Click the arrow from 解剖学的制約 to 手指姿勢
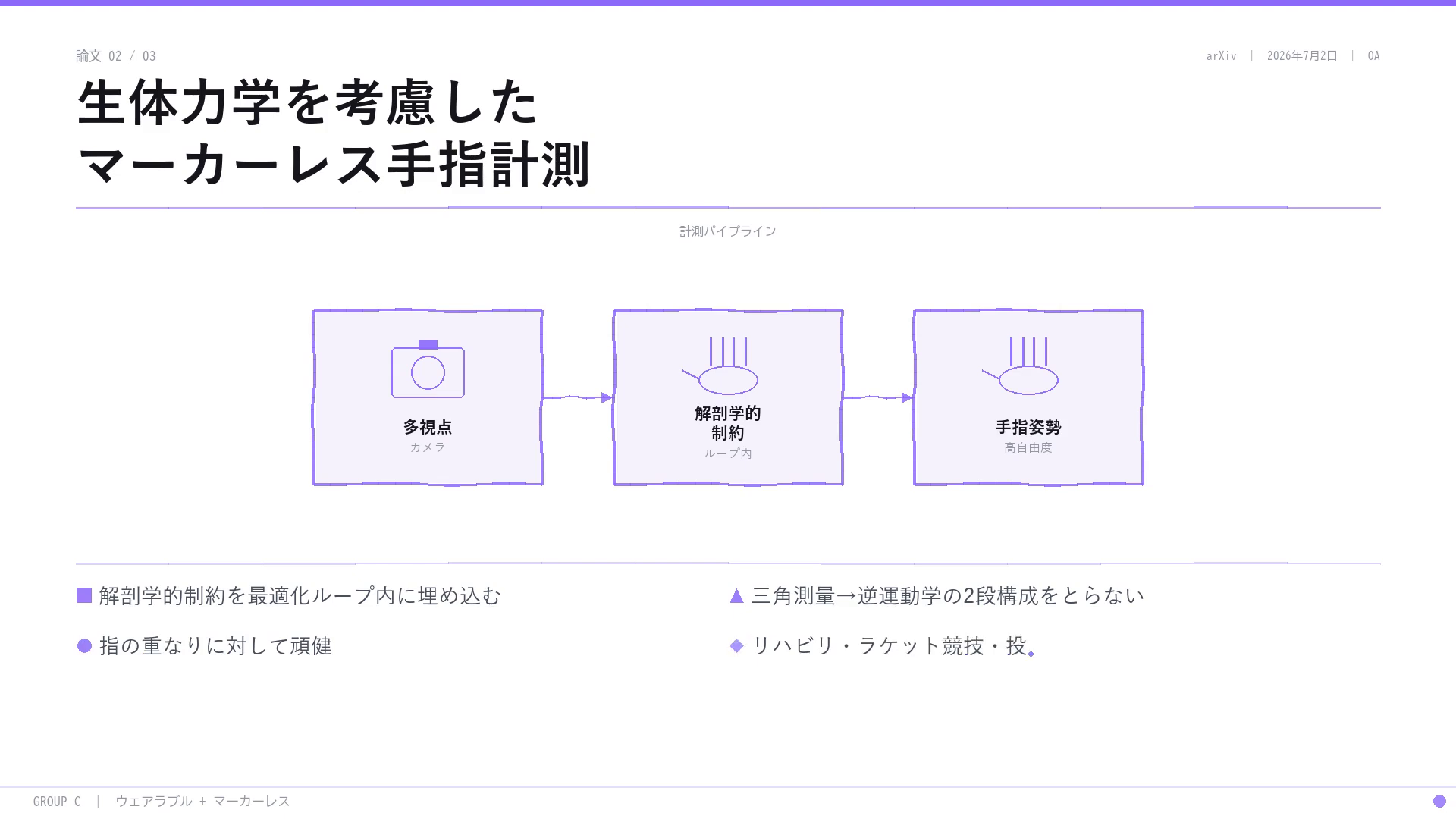1456x819 pixels. [x=878, y=397]
